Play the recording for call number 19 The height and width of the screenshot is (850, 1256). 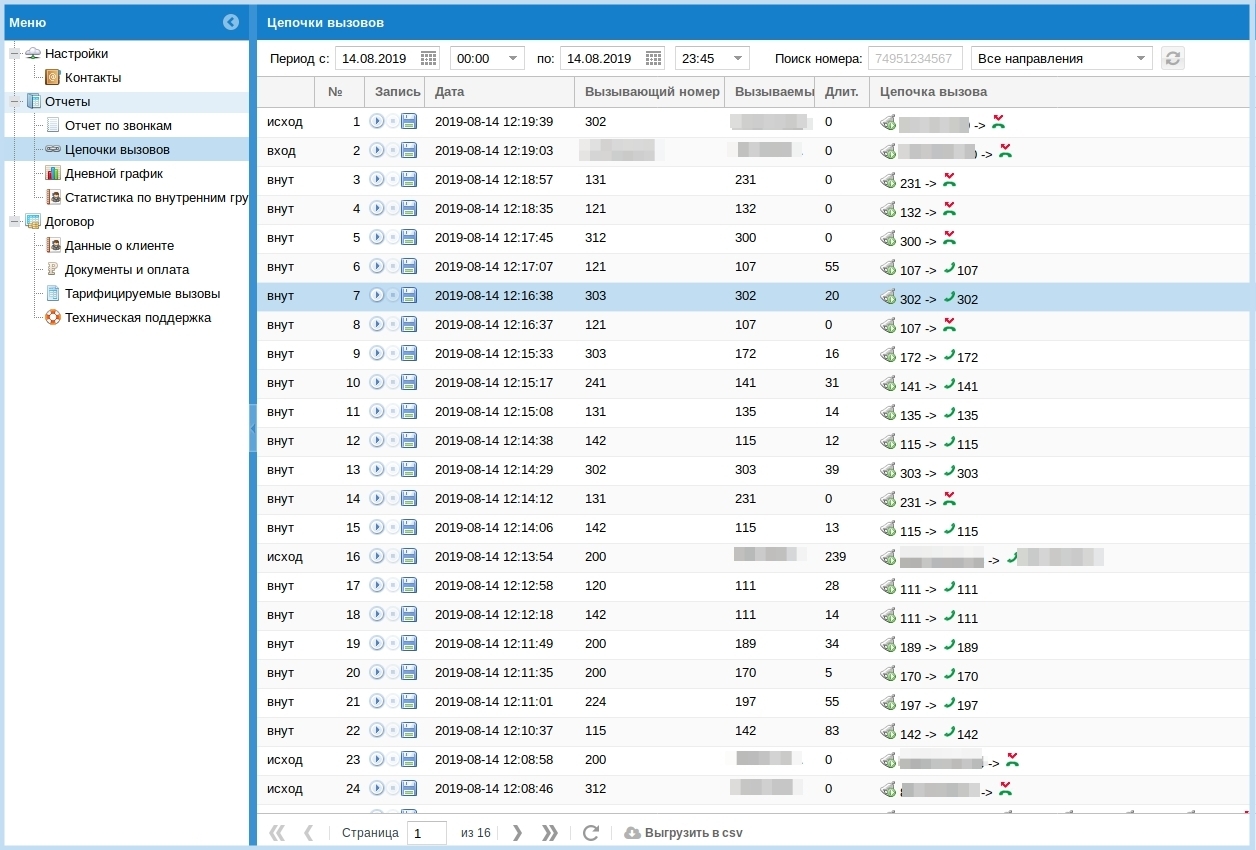tap(377, 643)
